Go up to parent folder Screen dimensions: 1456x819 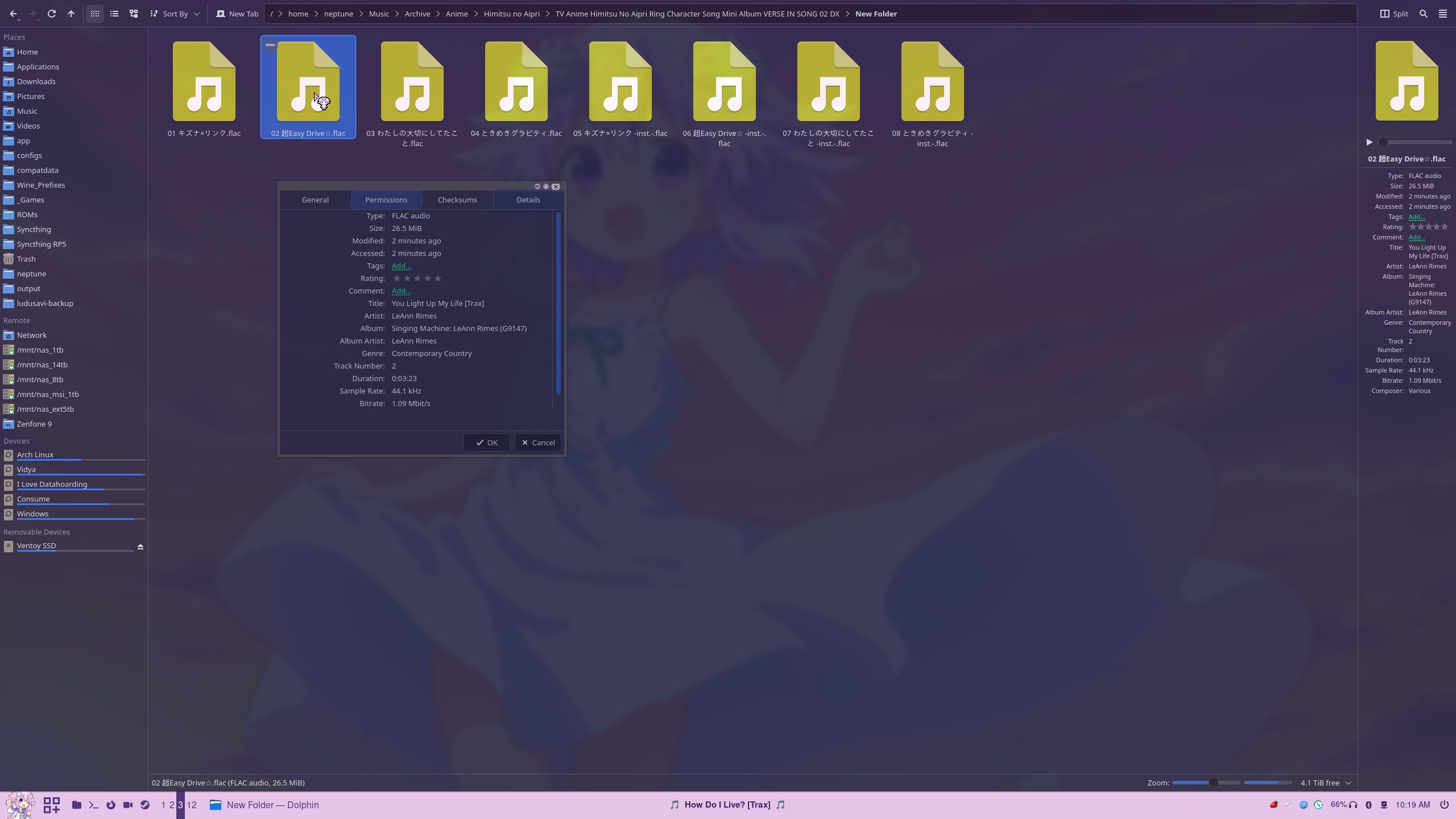[71, 14]
